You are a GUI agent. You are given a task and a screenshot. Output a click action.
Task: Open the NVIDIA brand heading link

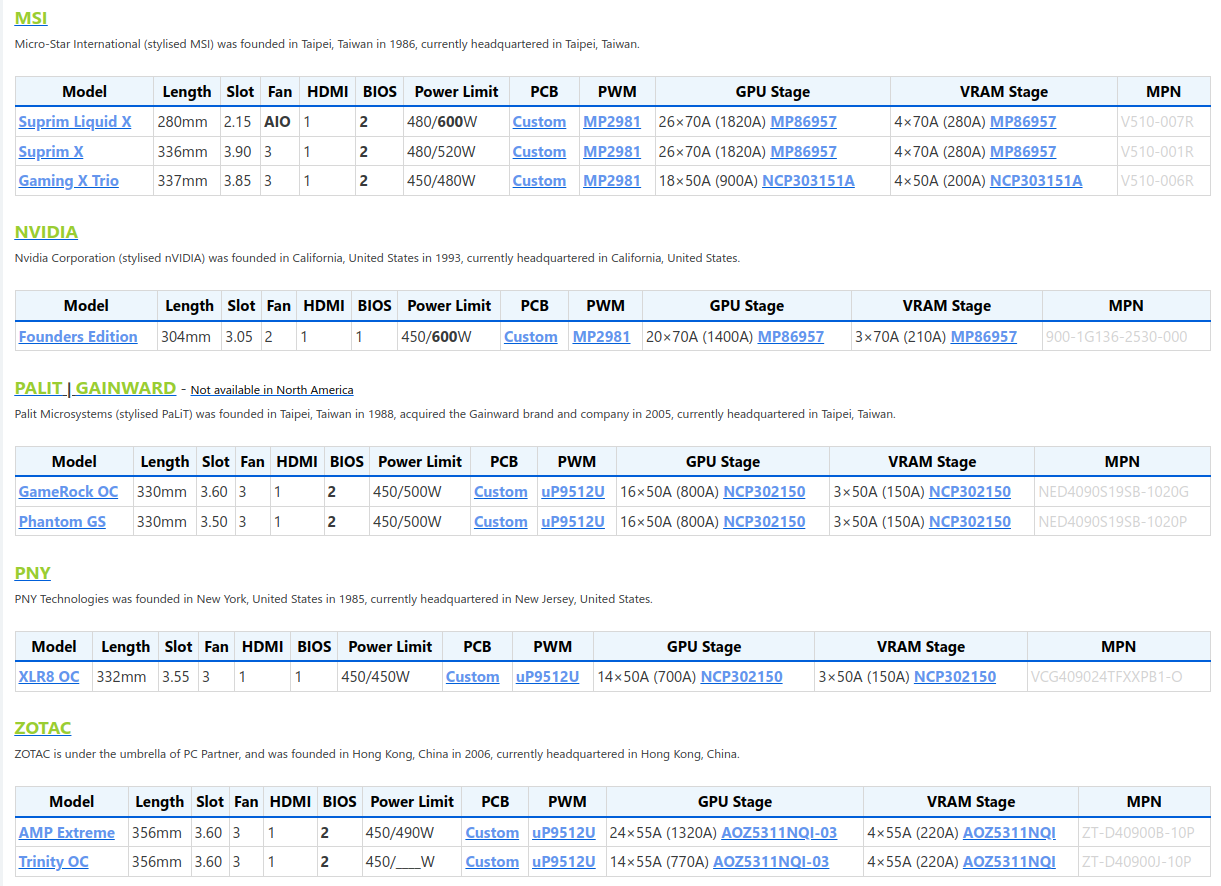click(46, 232)
